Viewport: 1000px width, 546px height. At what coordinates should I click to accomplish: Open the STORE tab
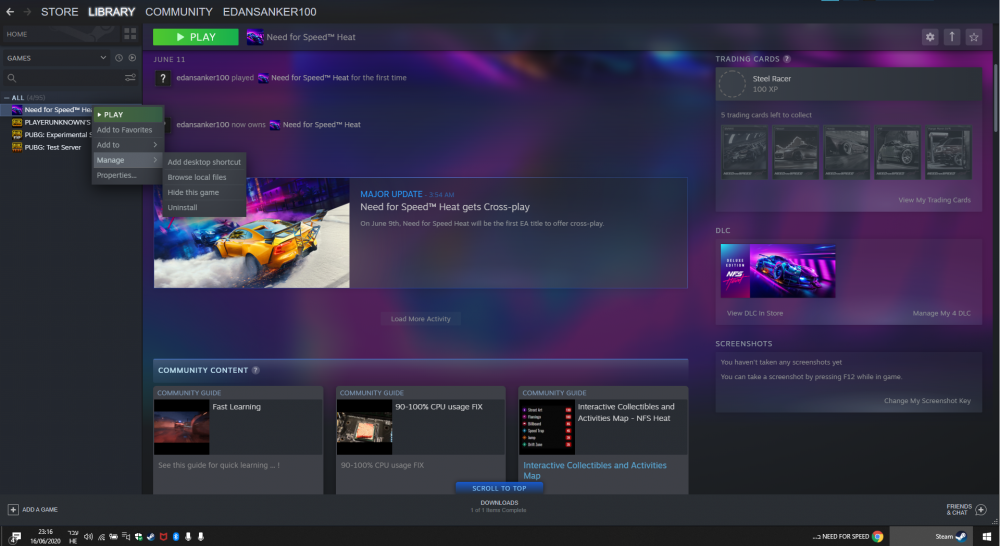click(x=59, y=11)
